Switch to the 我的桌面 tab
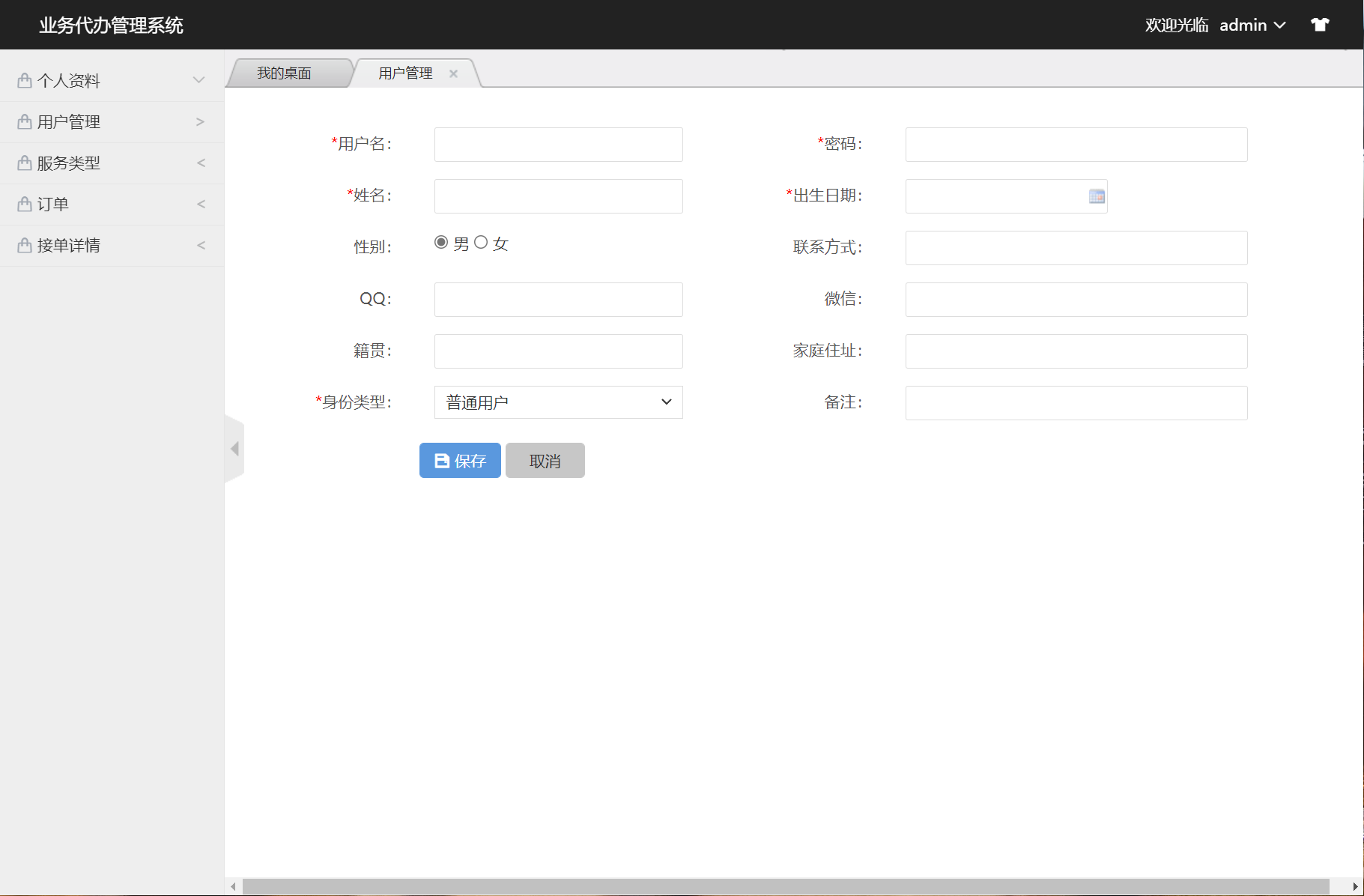The image size is (1364, 896). coord(285,73)
